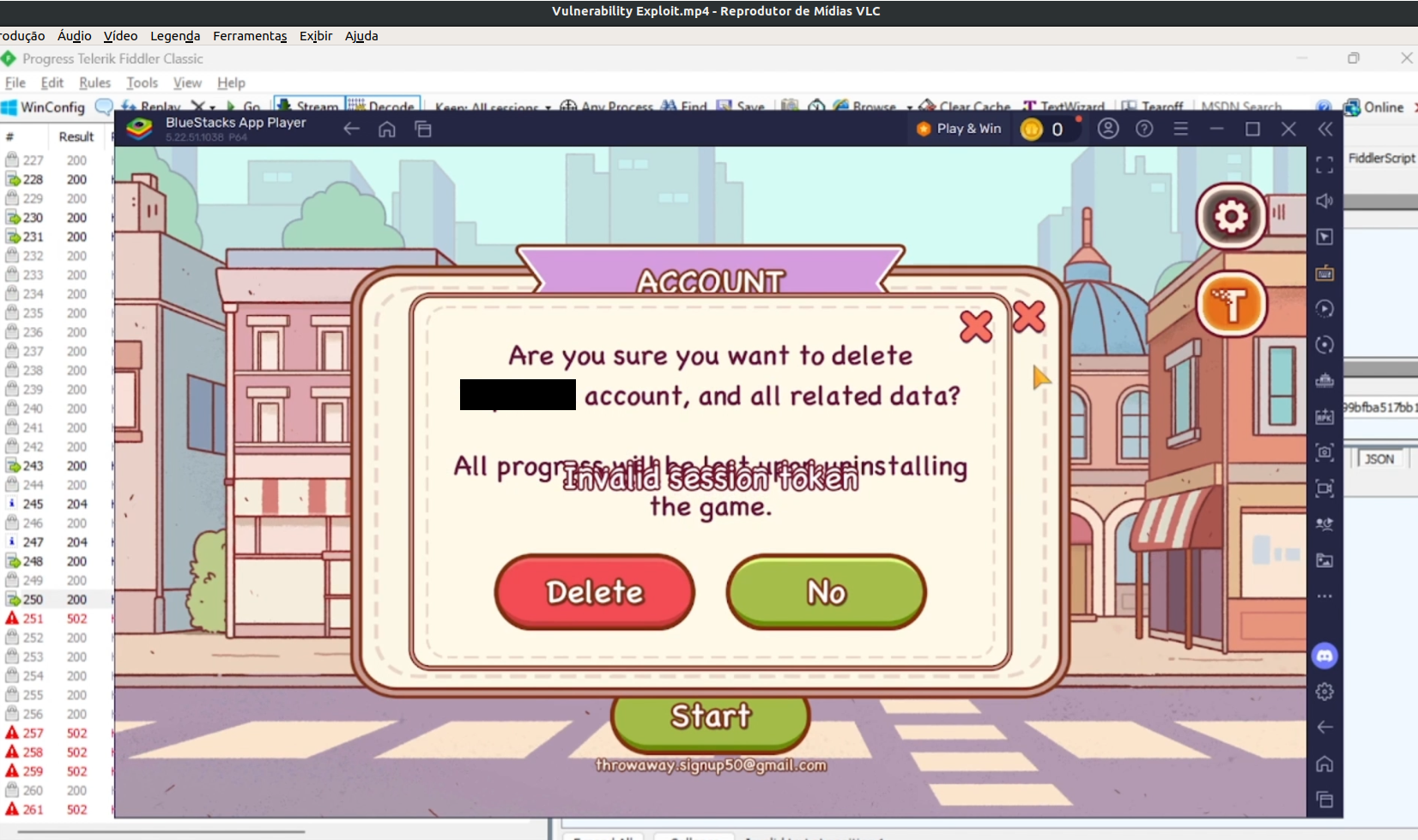The image size is (1418, 840).
Task: Collapse BlueStacks side toolbar with double chevron
Action: click(1325, 129)
